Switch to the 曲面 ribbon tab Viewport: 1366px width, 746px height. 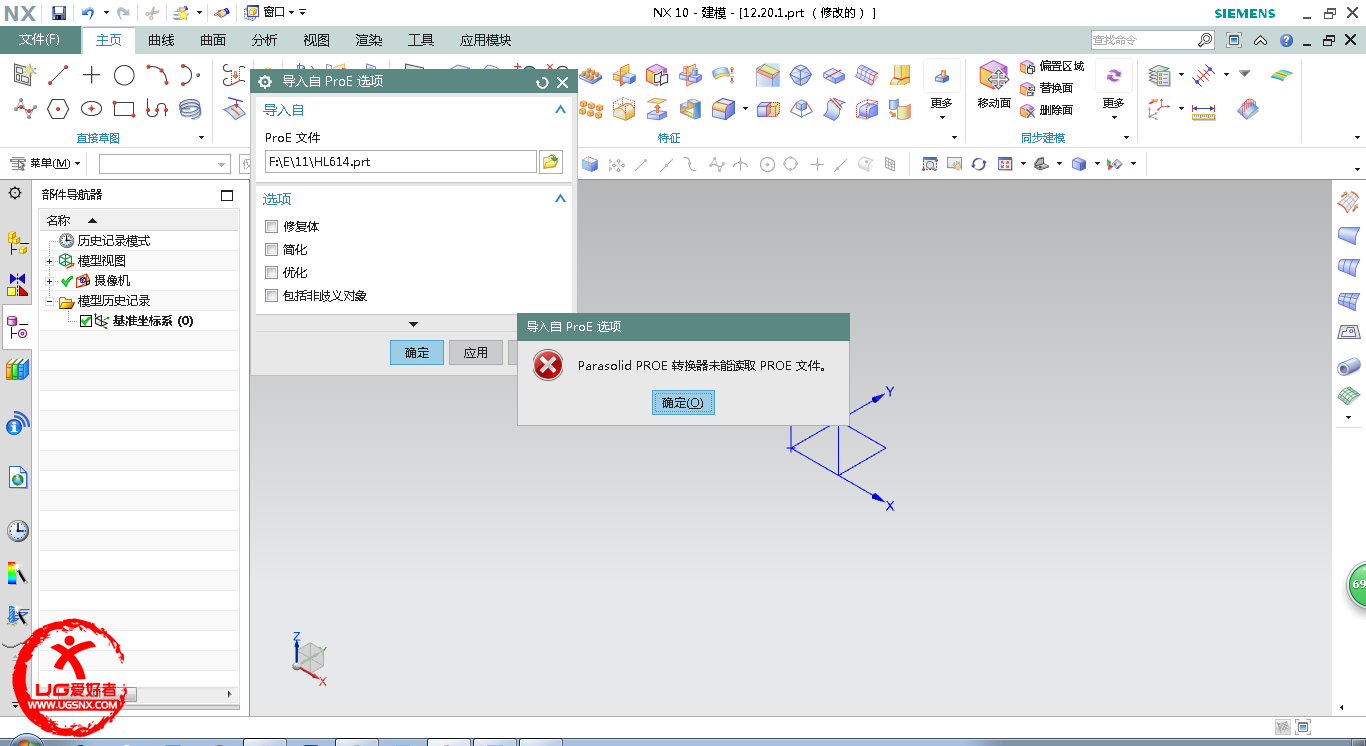click(213, 40)
